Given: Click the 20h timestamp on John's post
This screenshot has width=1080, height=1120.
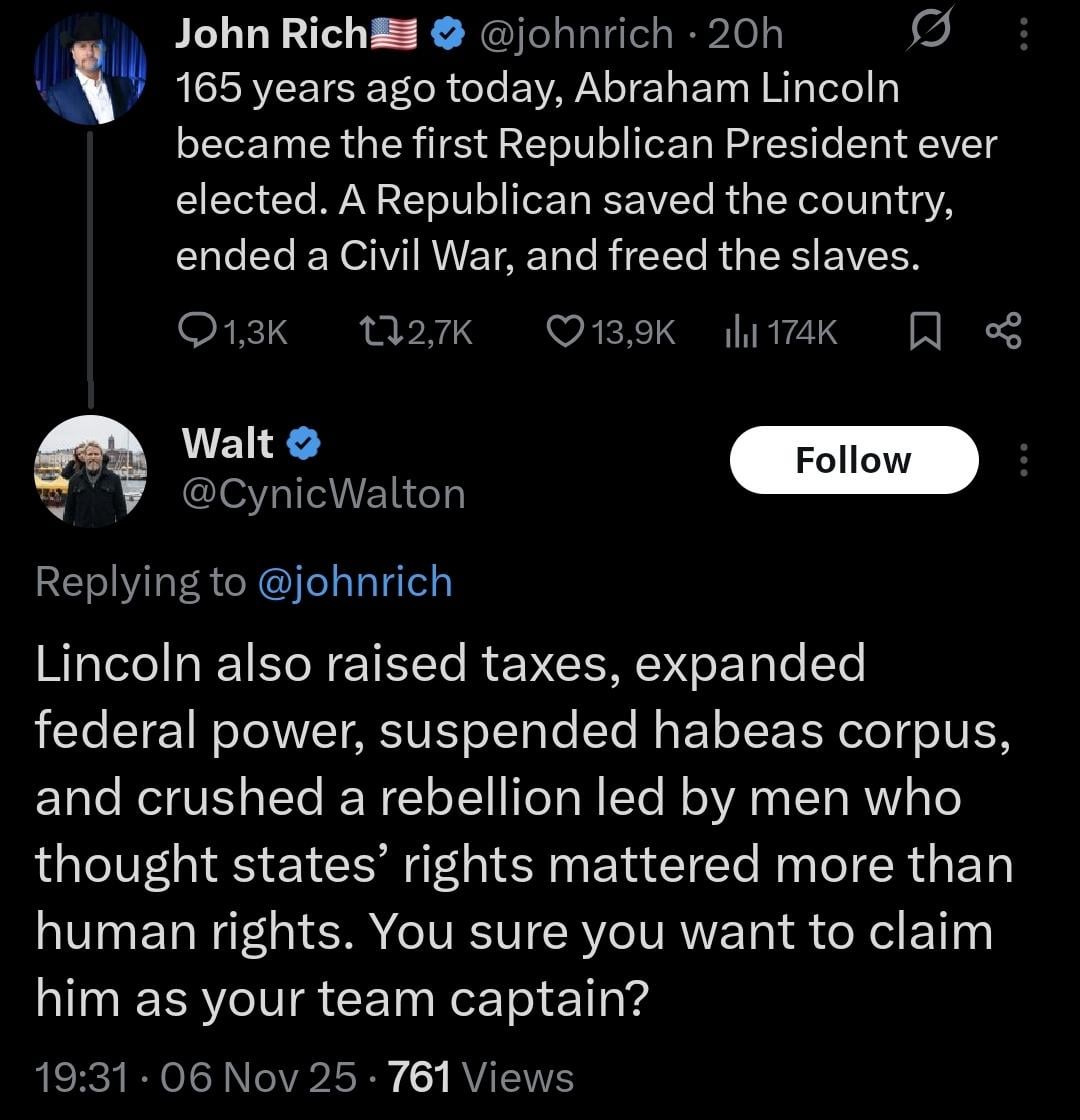Looking at the screenshot, I should 744,35.
